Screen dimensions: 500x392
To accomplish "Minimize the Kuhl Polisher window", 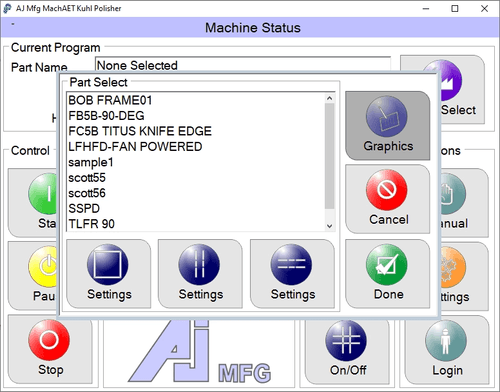I will click(426, 9).
